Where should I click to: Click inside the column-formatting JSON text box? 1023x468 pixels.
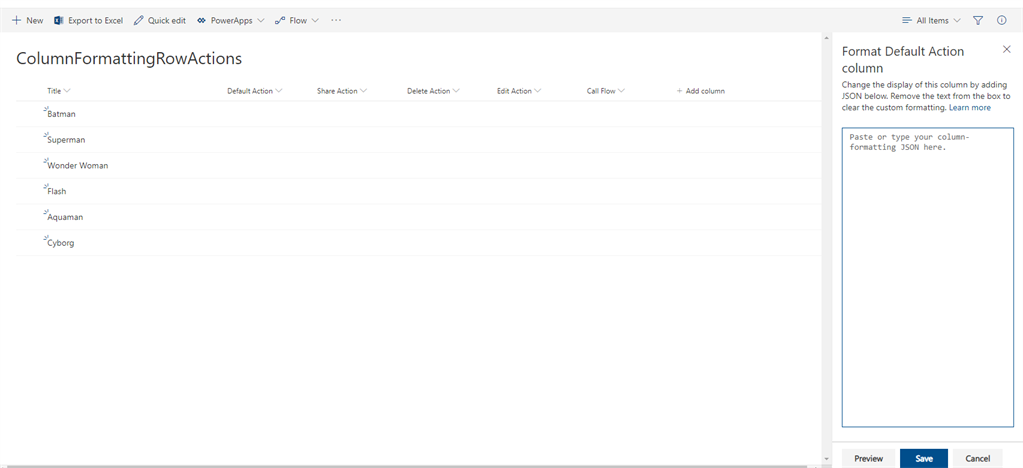pos(929,280)
